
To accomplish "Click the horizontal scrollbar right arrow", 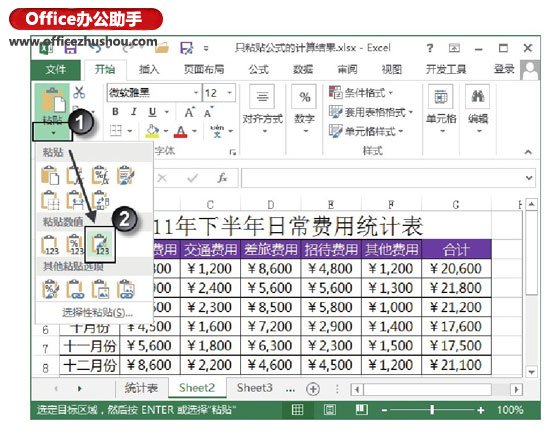I will (x=516, y=389).
